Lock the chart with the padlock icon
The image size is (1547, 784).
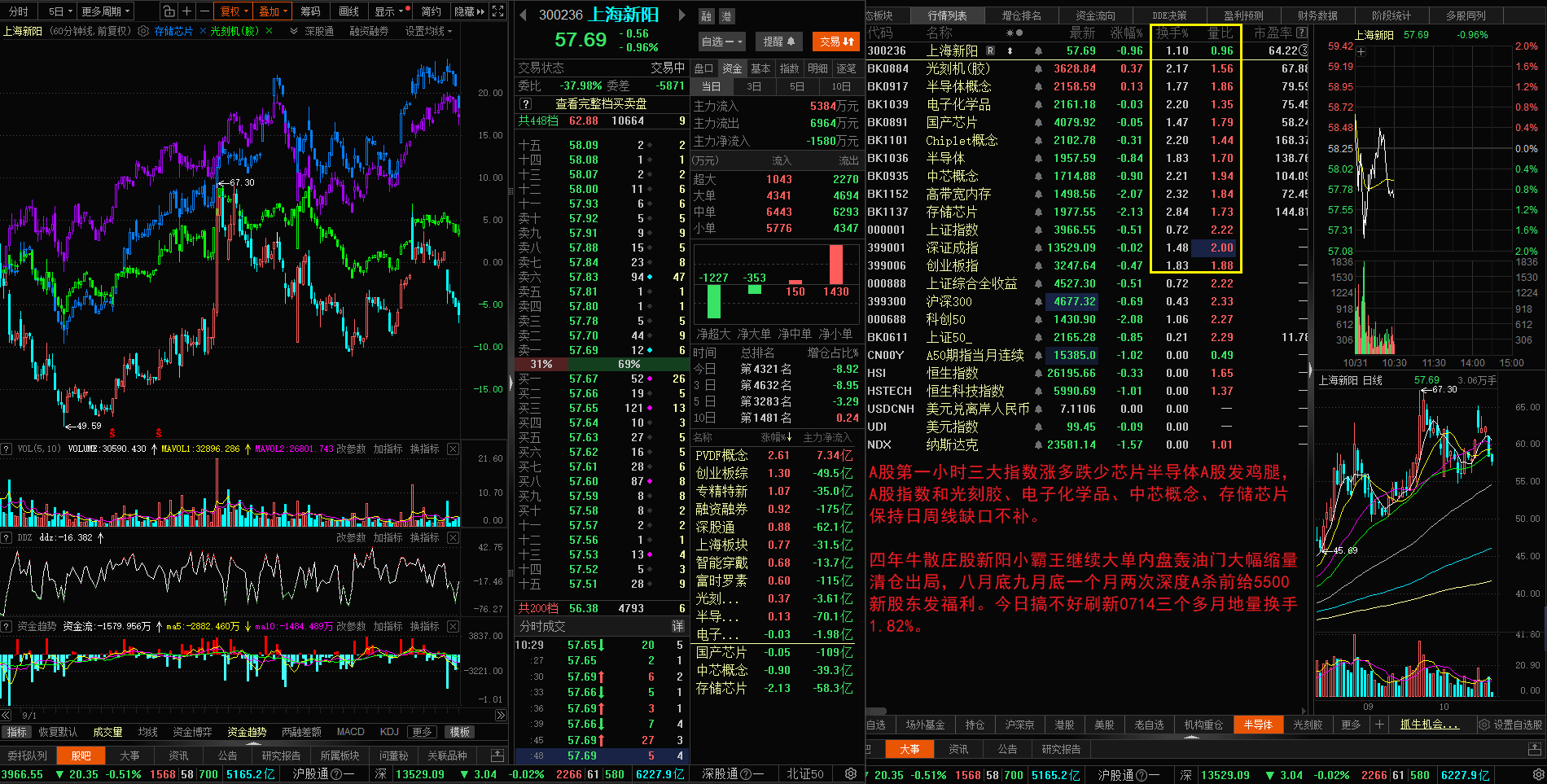[169, 11]
